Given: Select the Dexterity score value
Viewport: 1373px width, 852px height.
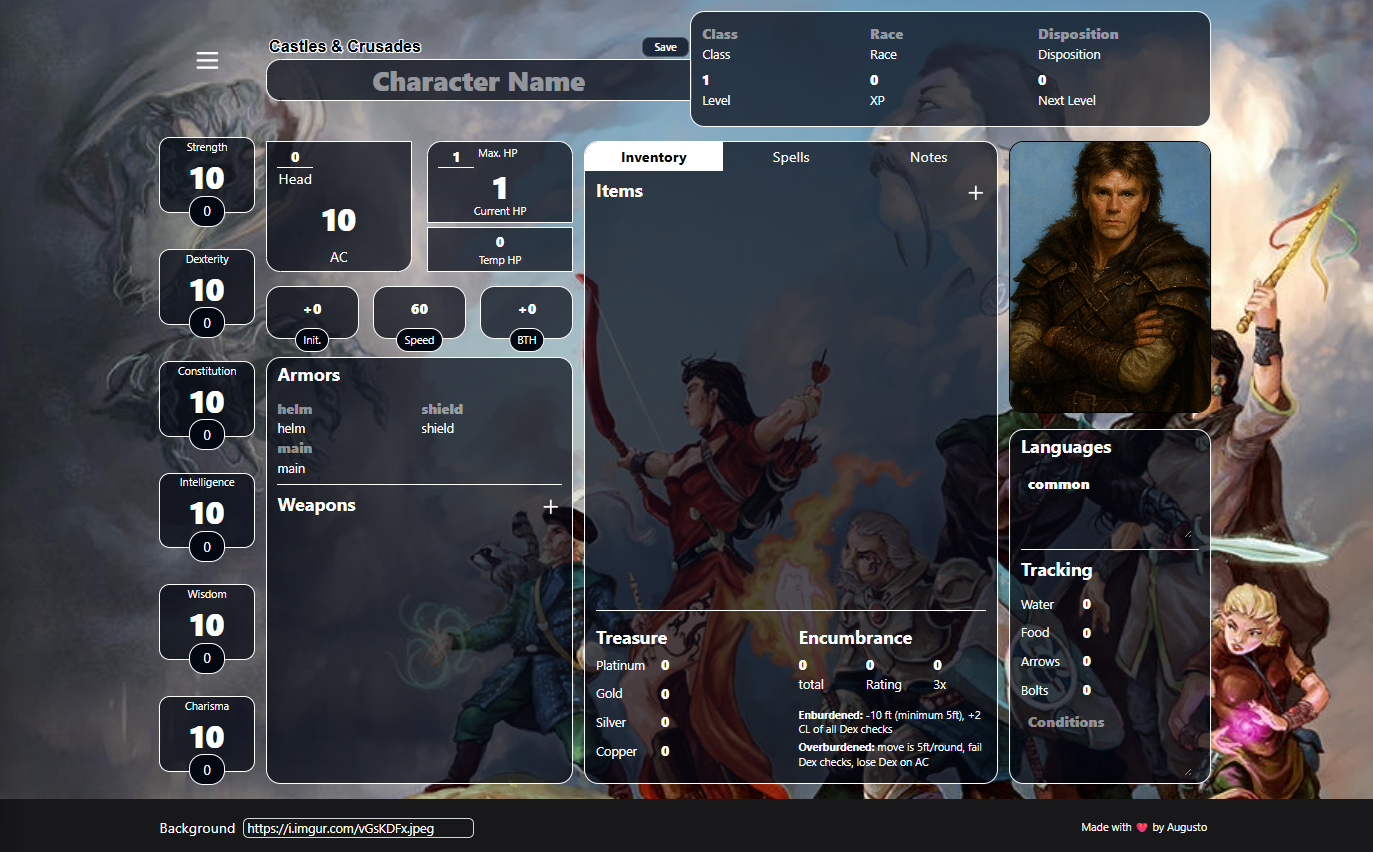Looking at the screenshot, I should point(207,290).
